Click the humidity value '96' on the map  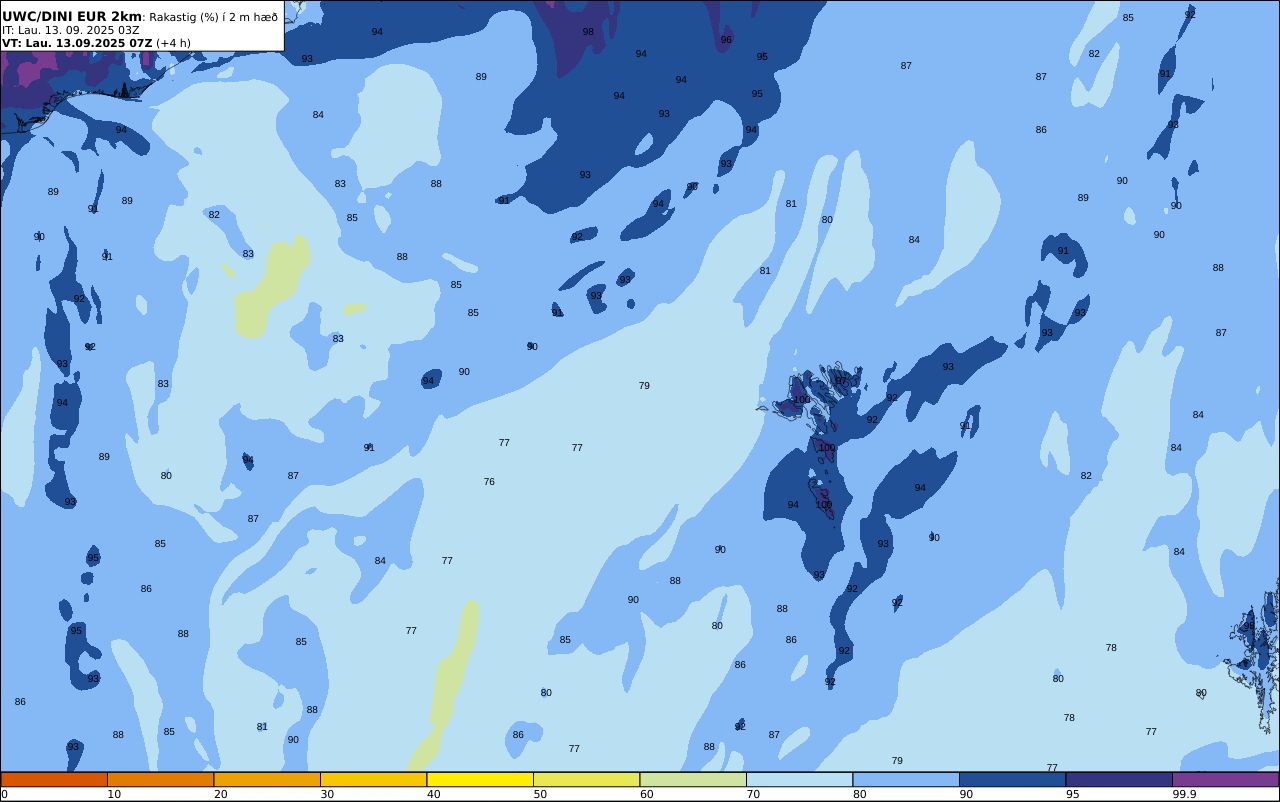pyautogui.click(x=726, y=40)
